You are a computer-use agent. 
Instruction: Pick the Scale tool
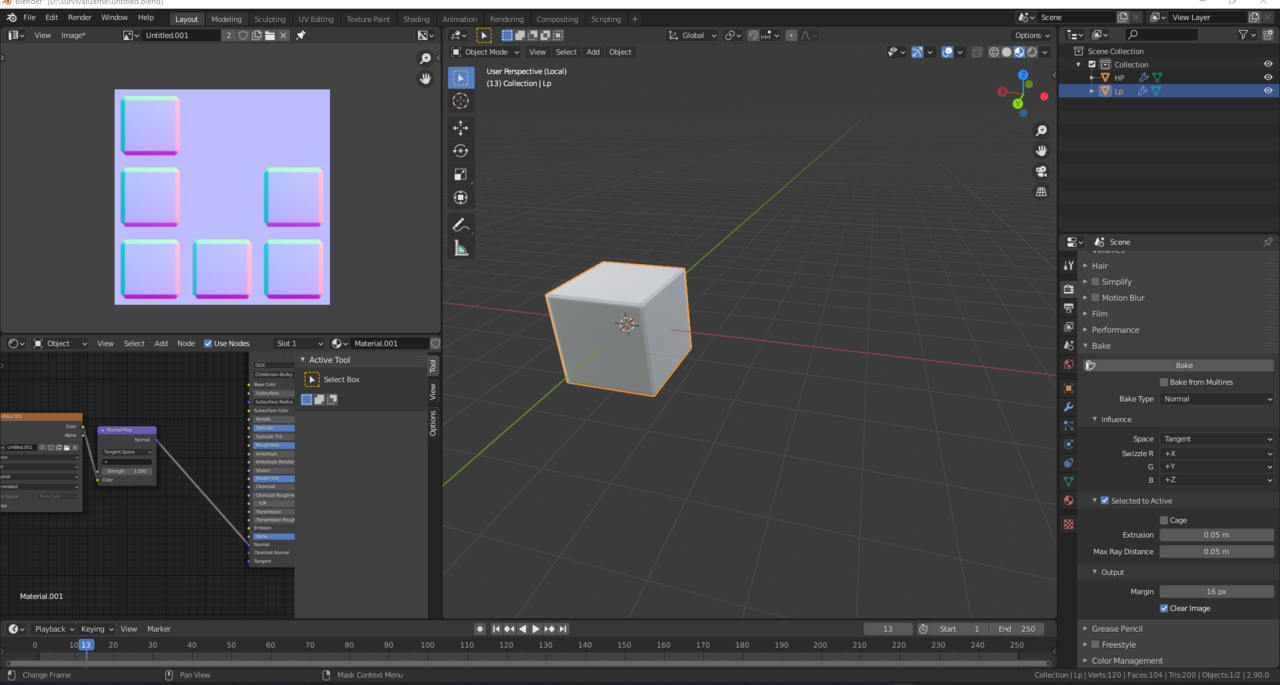point(461,174)
